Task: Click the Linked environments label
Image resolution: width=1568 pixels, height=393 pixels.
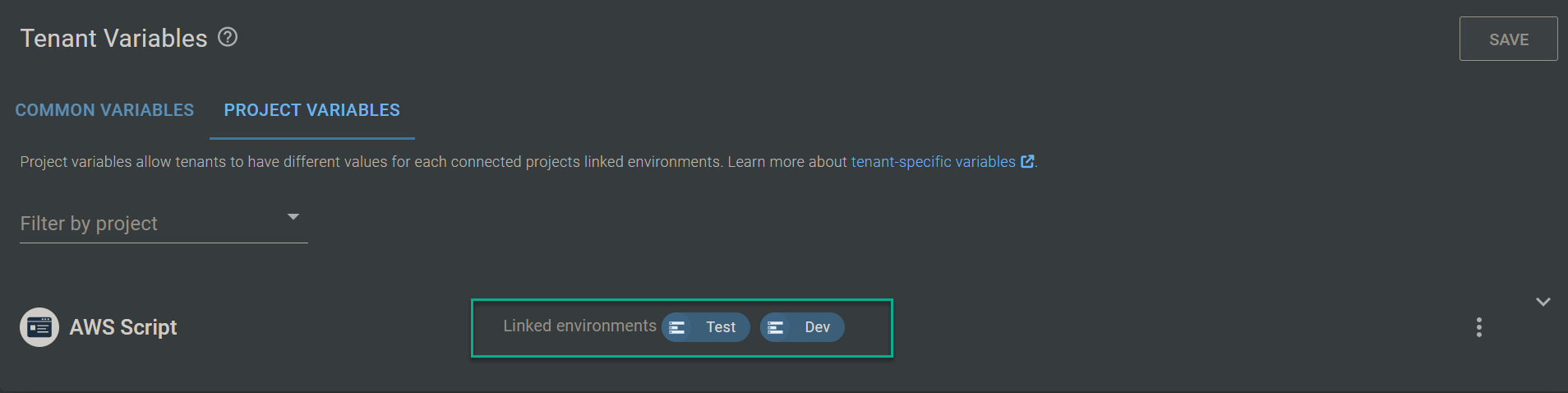Action: coord(579,326)
